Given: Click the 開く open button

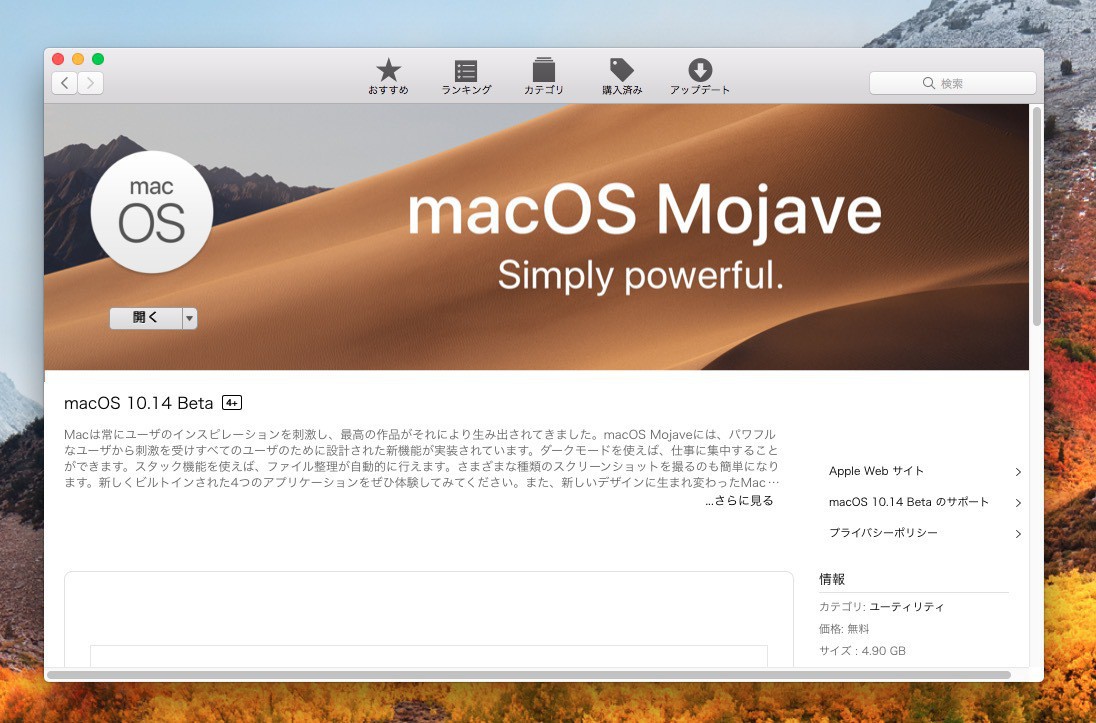Looking at the screenshot, I should click(145, 318).
